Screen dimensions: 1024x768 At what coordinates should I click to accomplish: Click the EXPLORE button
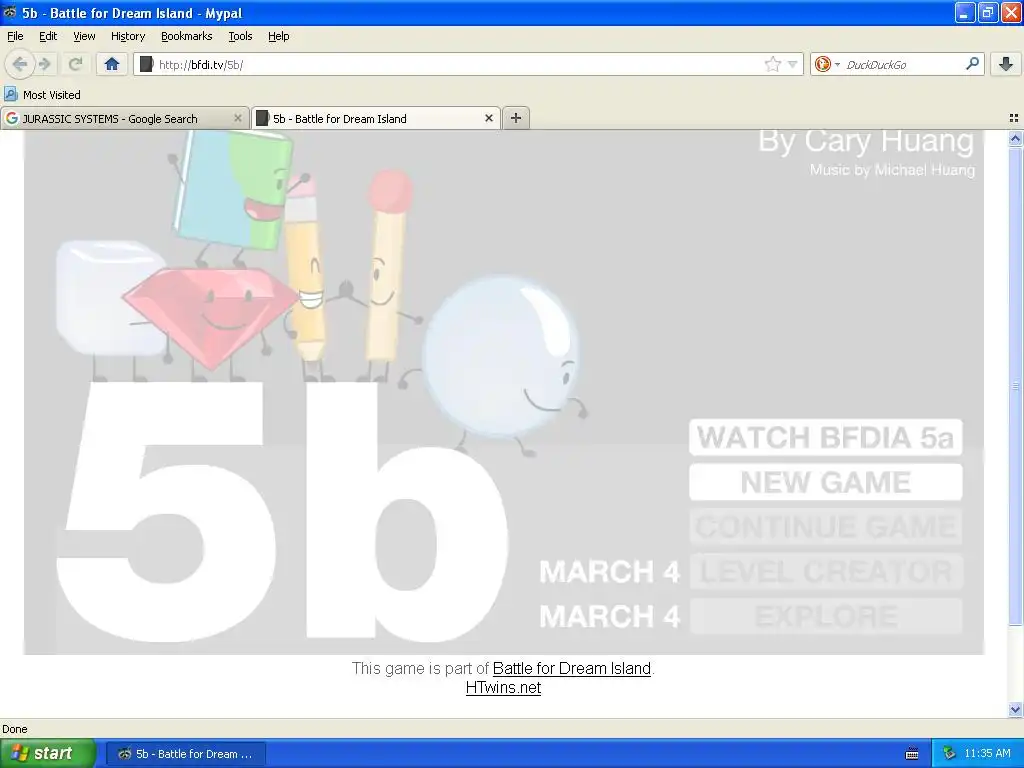coord(825,616)
